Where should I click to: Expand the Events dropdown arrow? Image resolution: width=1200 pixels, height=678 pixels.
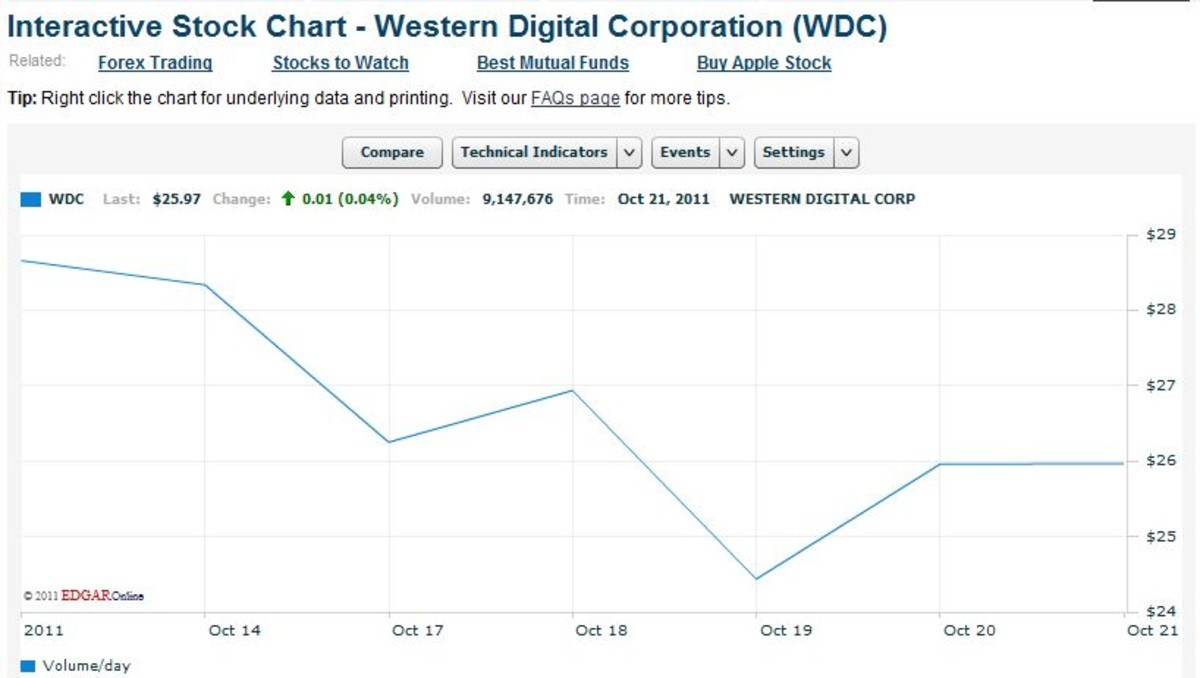733,153
